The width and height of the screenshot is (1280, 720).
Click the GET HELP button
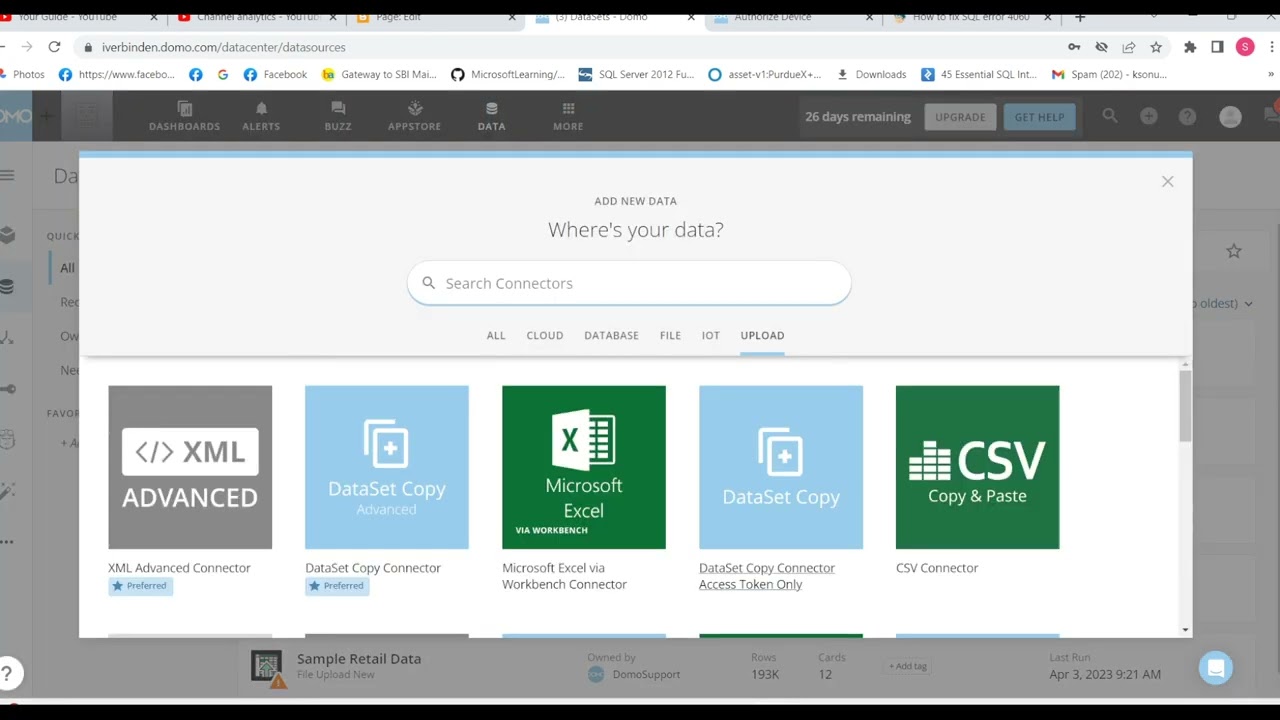coord(1039,117)
